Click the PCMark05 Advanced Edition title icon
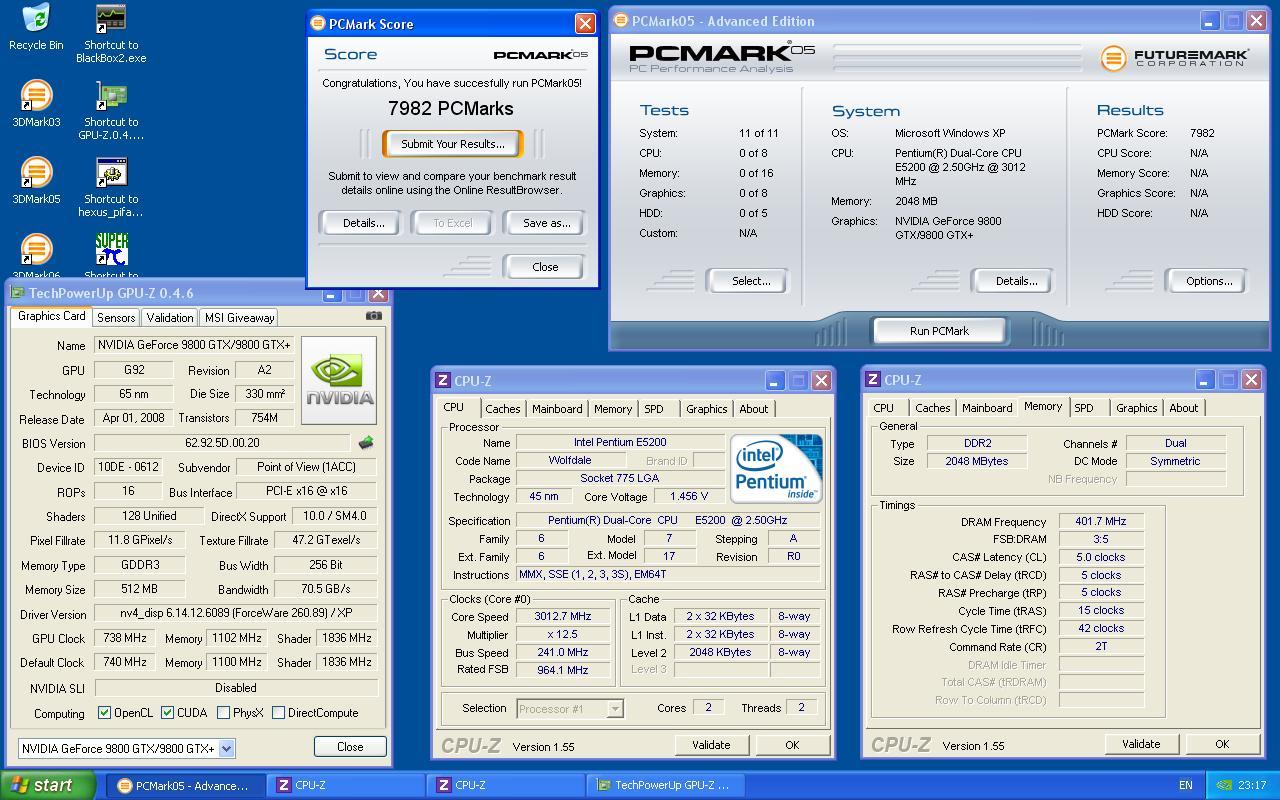This screenshot has width=1280, height=800. coord(621,20)
